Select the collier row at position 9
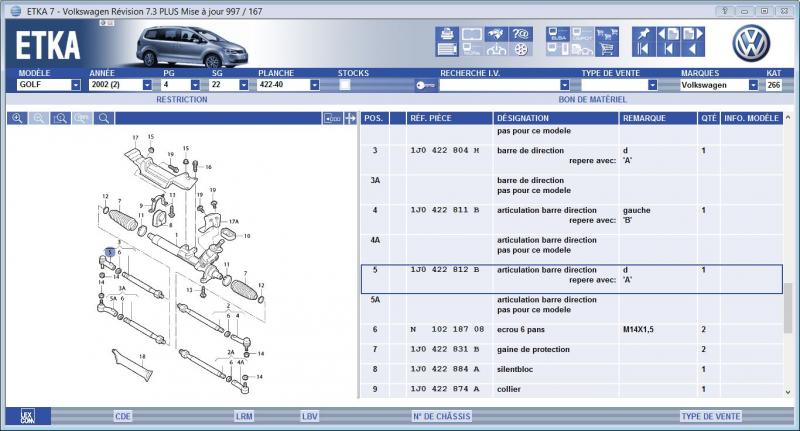 (x=571, y=389)
